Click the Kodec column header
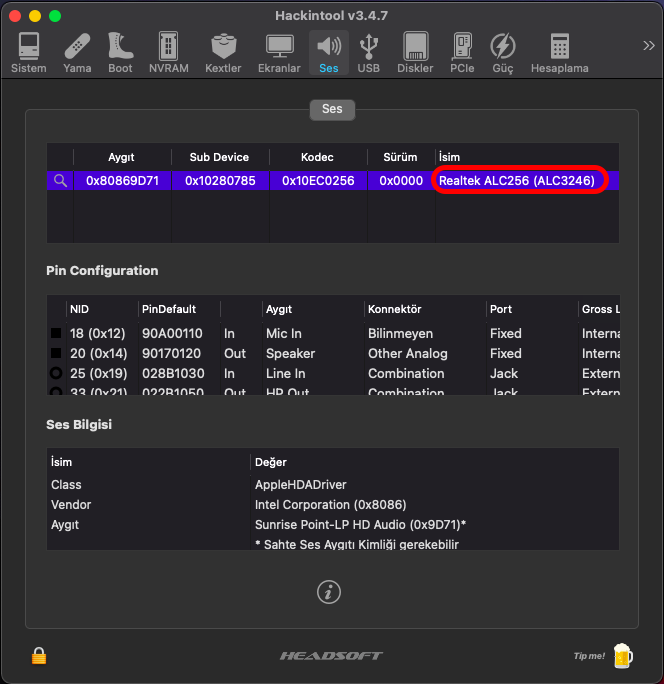 pyautogui.click(x=317, y=157)
